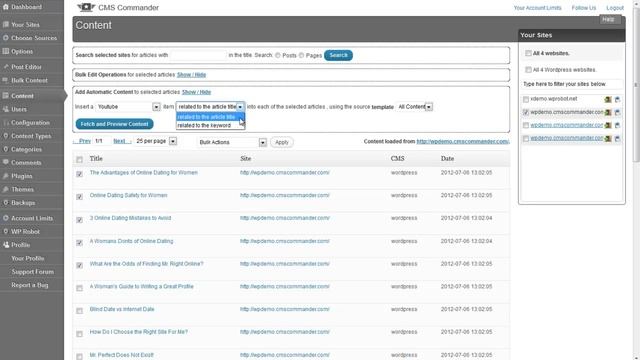The image size is (640, 360).
Task: Tick the 'All 4 websites' checkbox
Action: (x=528, y=53)
